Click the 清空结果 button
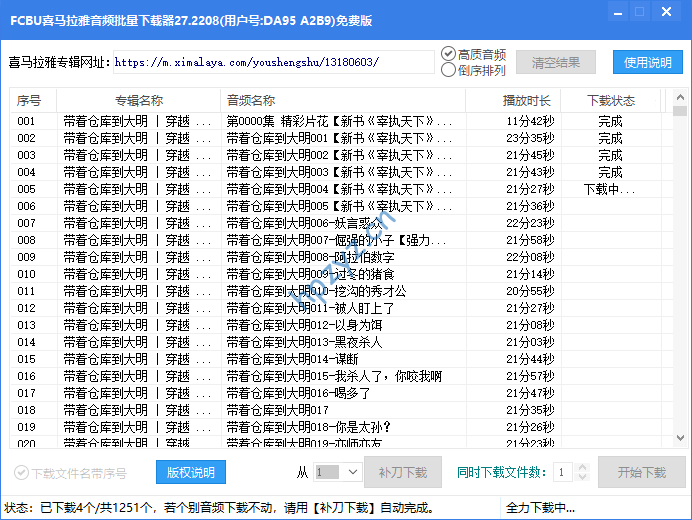The image size is (692, 520). [556, 62]
